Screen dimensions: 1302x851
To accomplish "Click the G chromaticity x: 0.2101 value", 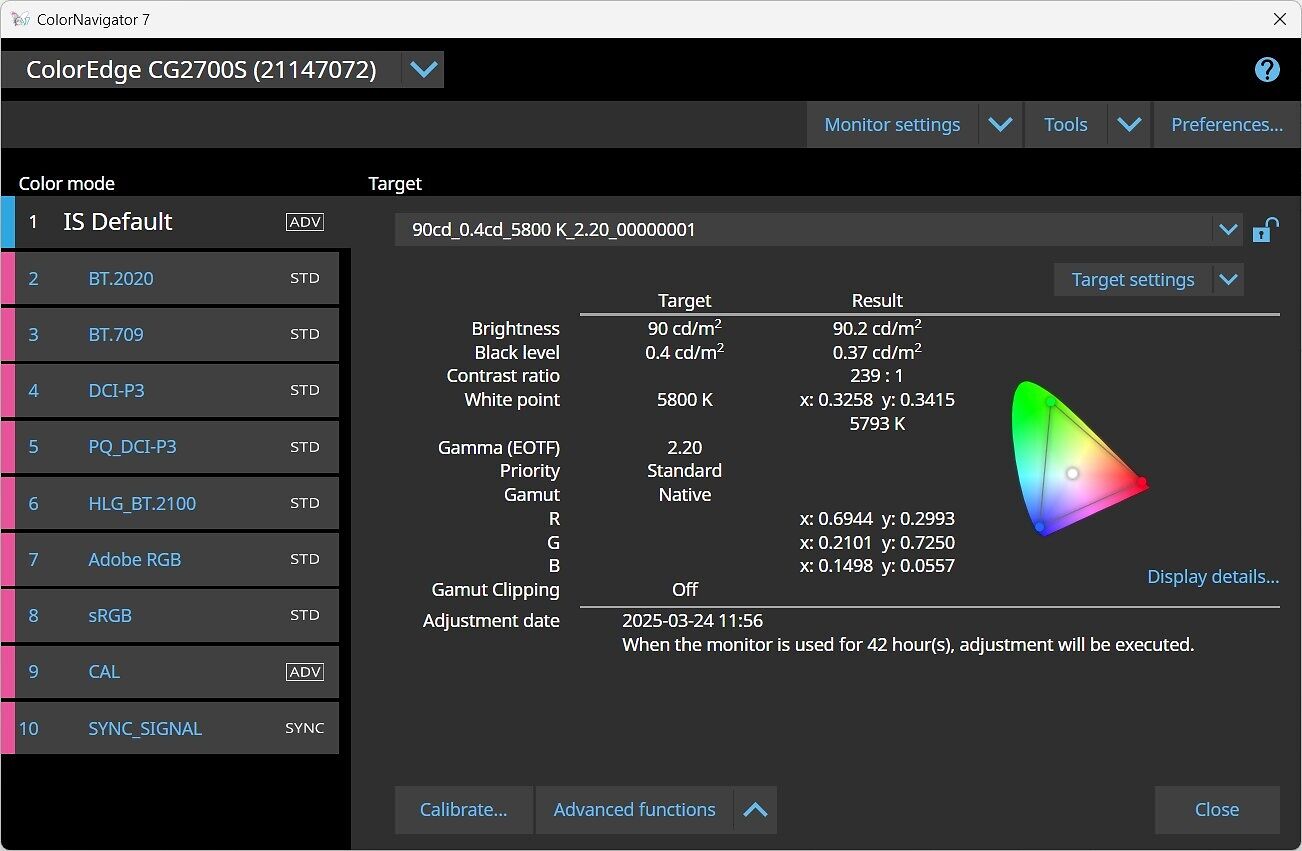I will tap(835, 543).
